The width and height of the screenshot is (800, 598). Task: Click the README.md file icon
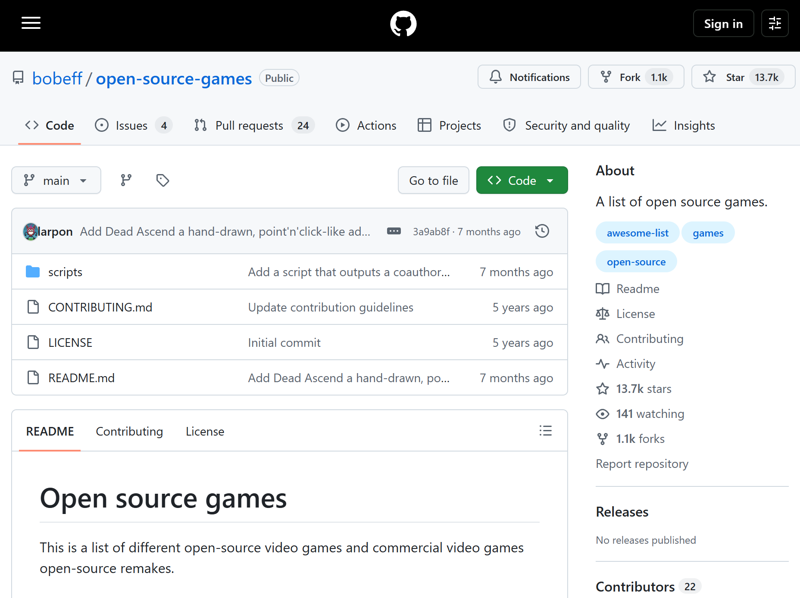tap(33, 378)
